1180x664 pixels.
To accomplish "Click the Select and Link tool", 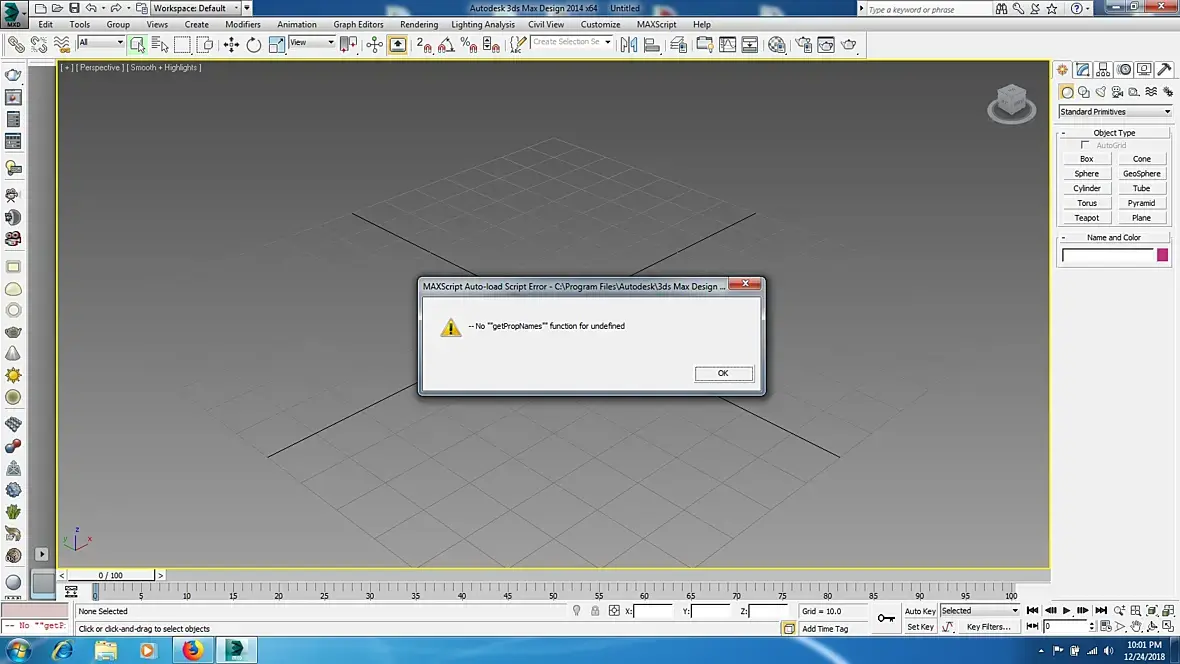I will tap(16, 45).
